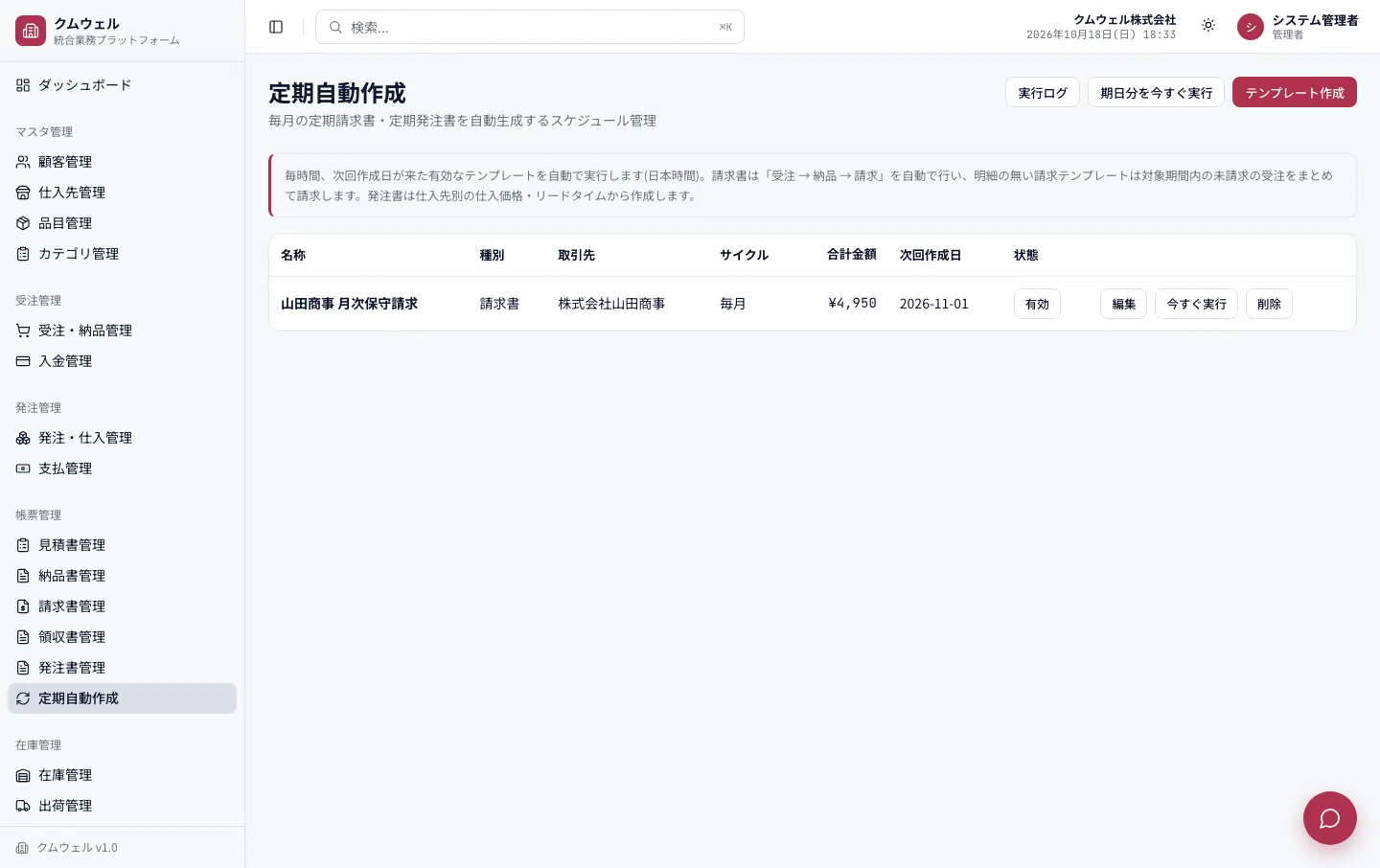1380x868 pixels.
Task: Click the 在庫管理 warehouse icon
Action: [x=23, y=775]
